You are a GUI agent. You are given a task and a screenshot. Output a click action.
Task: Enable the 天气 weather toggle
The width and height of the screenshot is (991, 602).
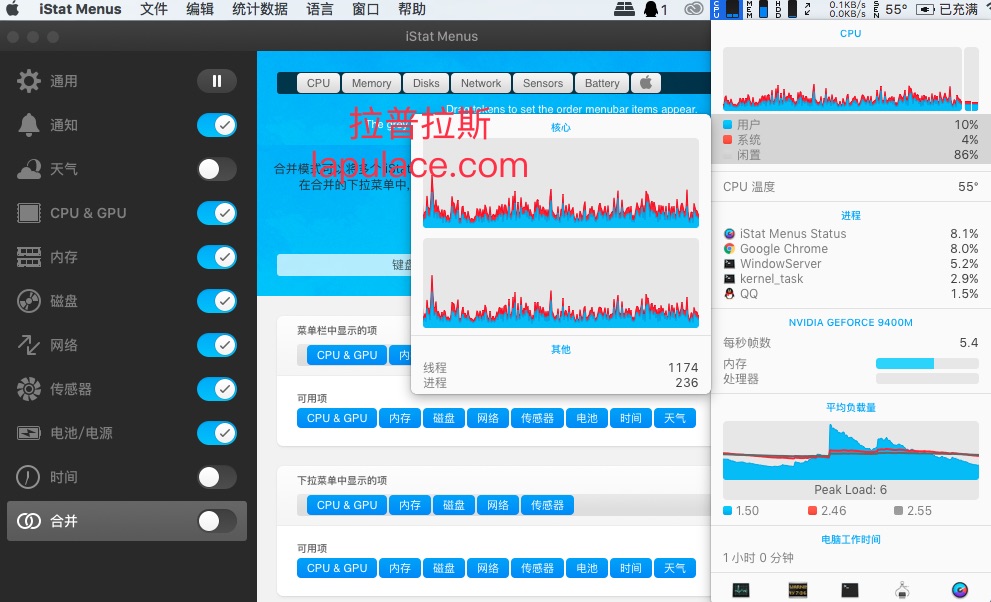tap(217, 169)
